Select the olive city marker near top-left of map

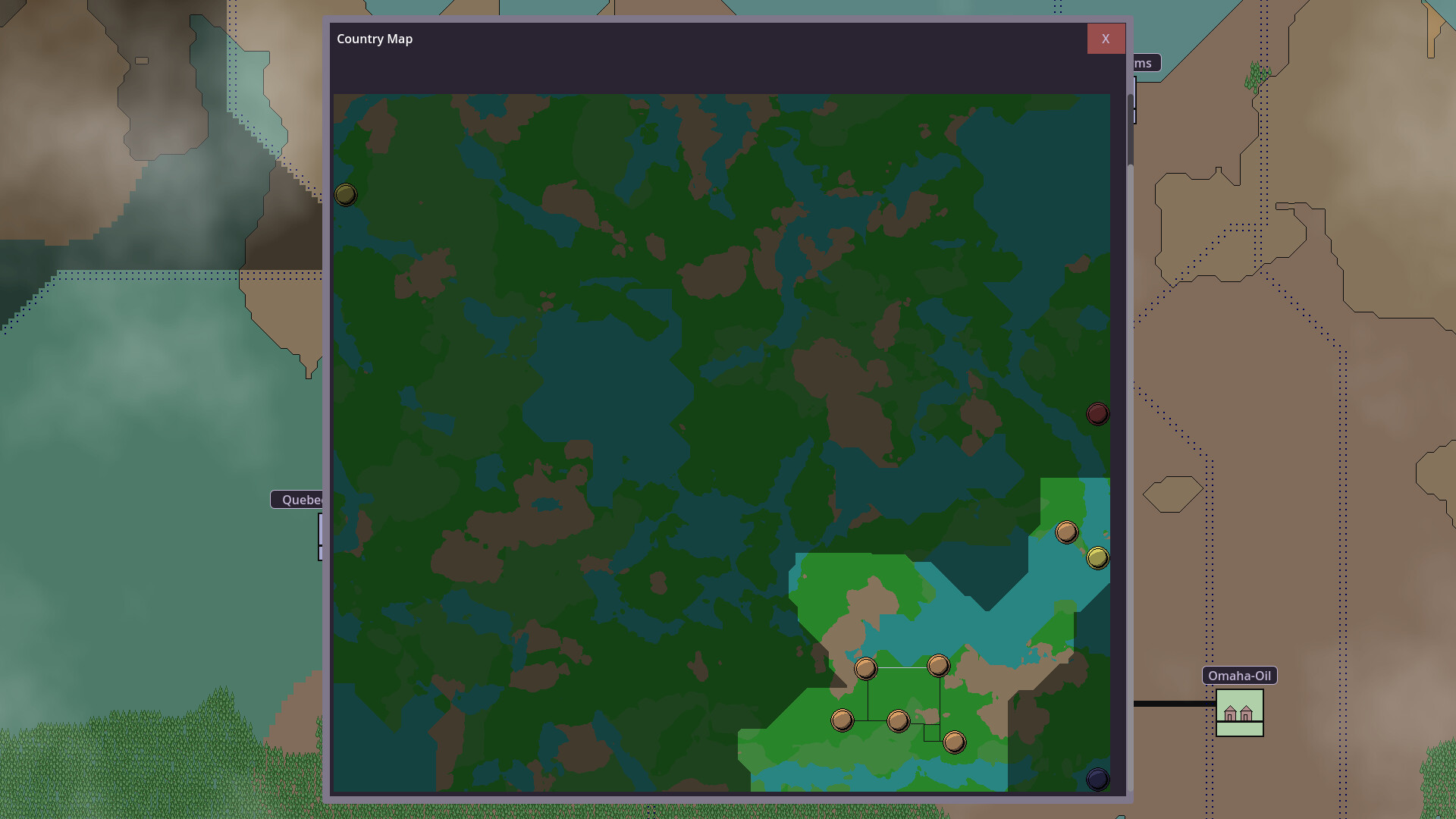click(347, 195)
